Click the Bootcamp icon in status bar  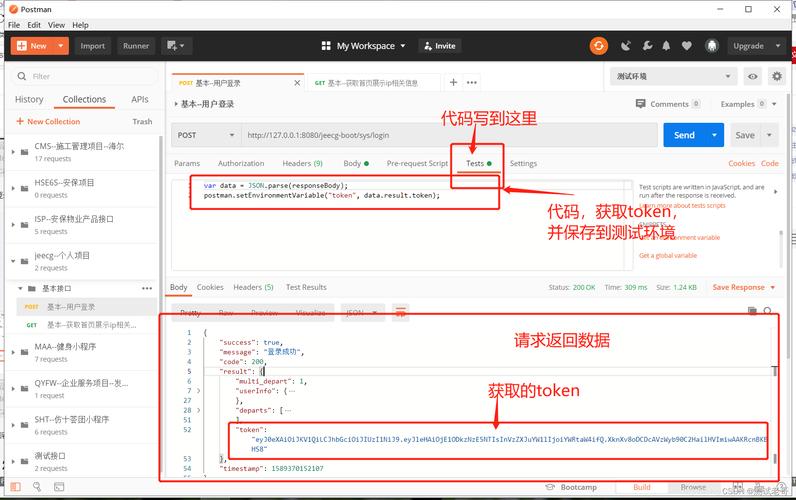(x=550, y=487)
